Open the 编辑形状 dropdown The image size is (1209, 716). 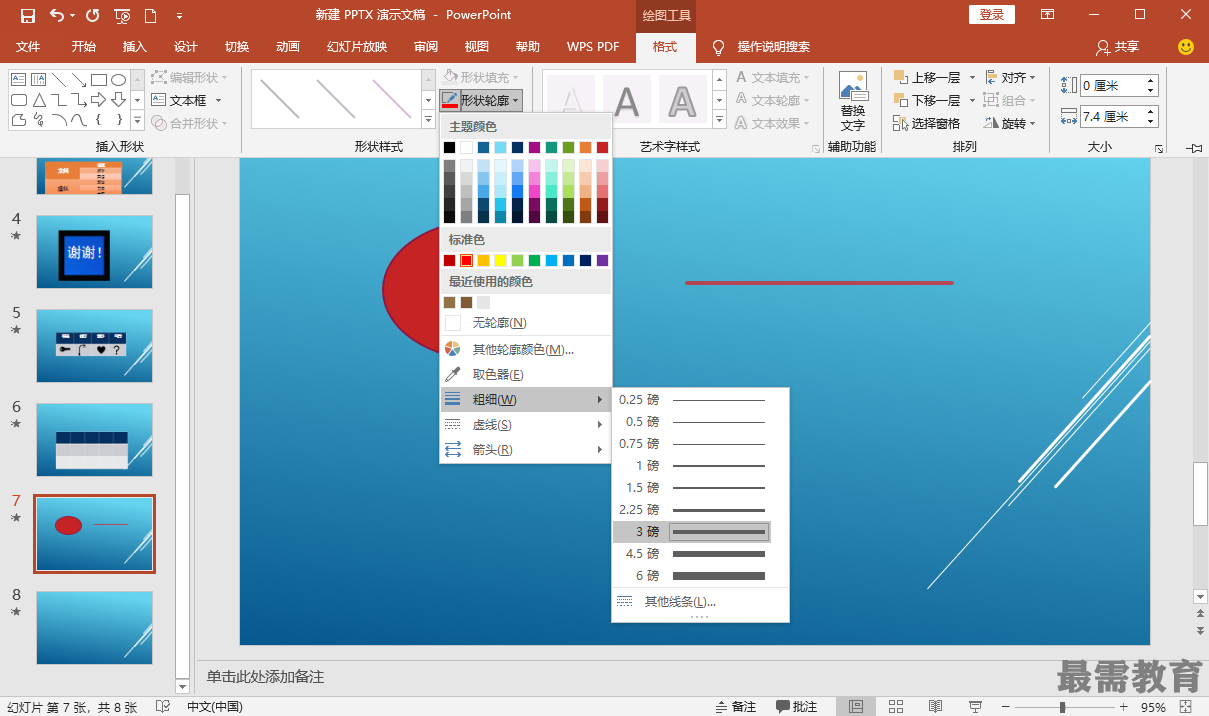pyautogui.click(x=190, y=77)
